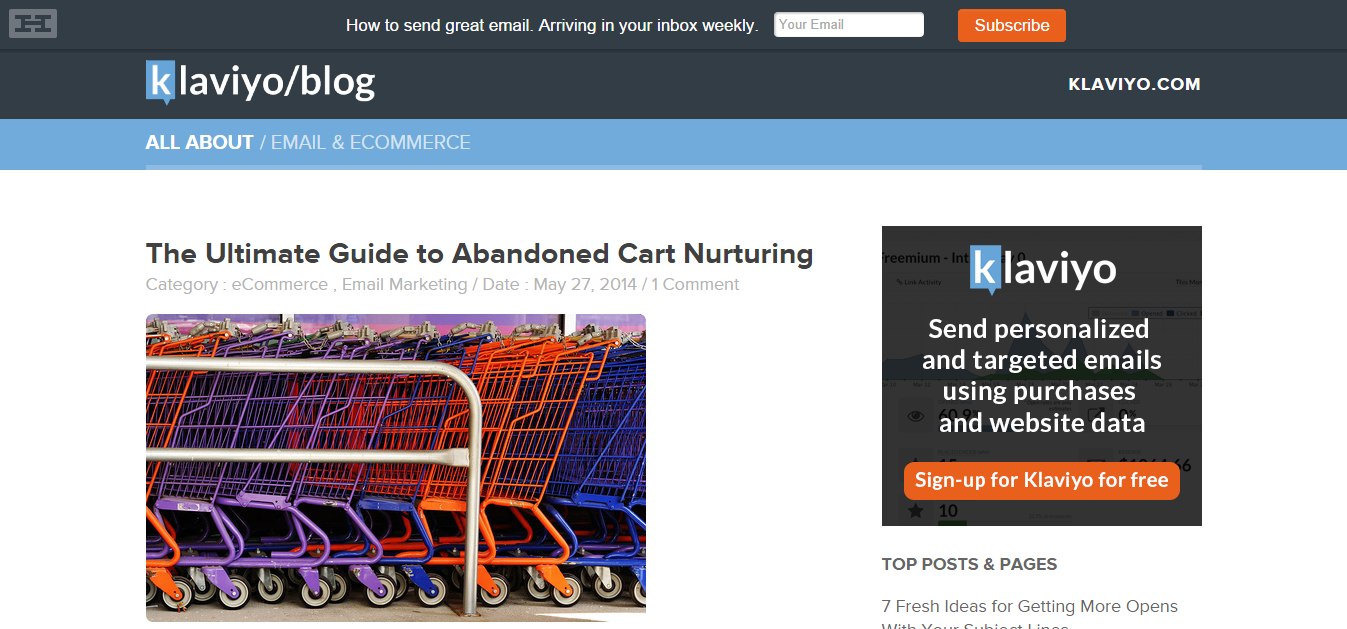Click the eye icon in the ad
This screenshot has height=629, width=1347.
click(x=914, y=416)
